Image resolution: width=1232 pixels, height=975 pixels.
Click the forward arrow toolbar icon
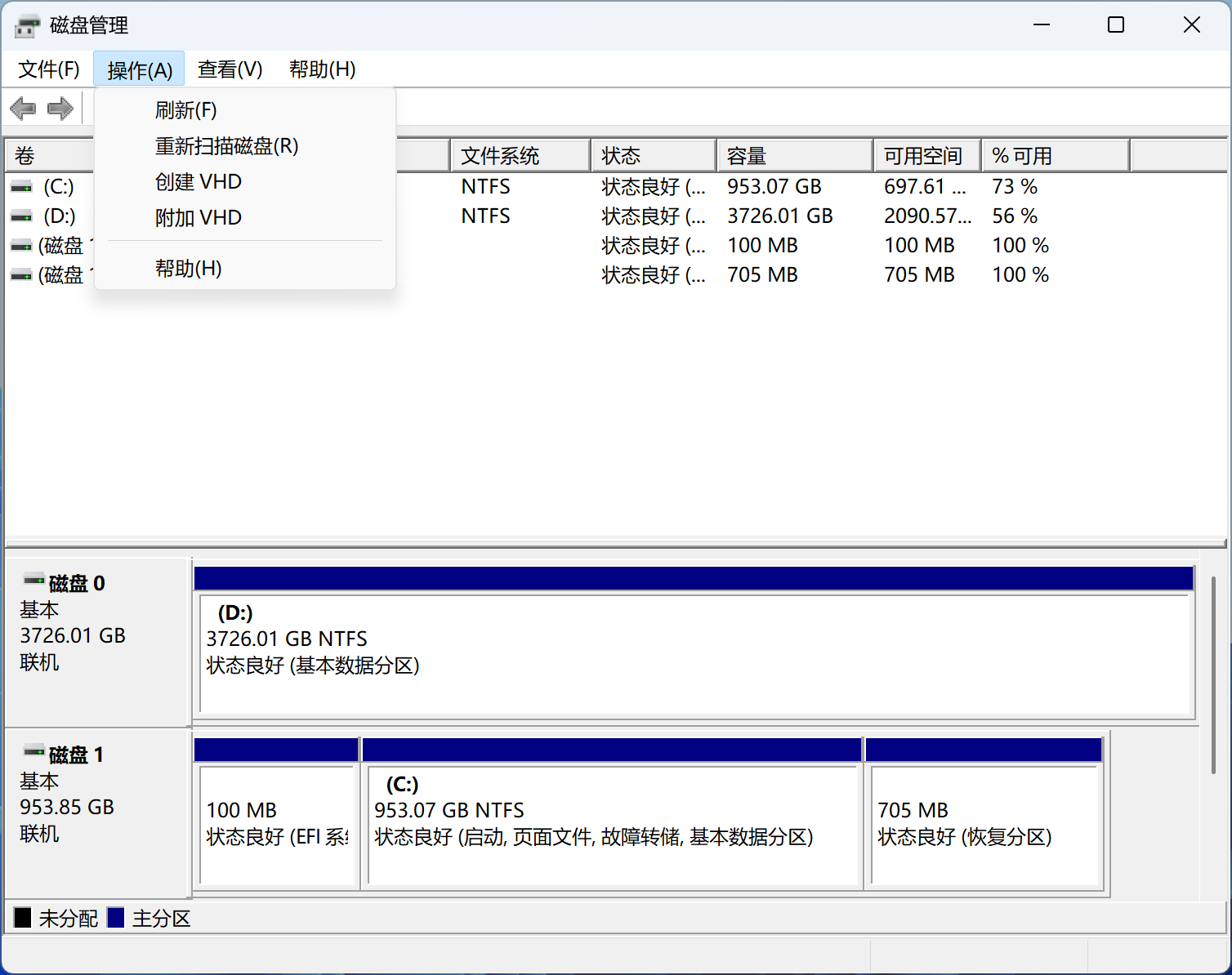pos(60,108)
